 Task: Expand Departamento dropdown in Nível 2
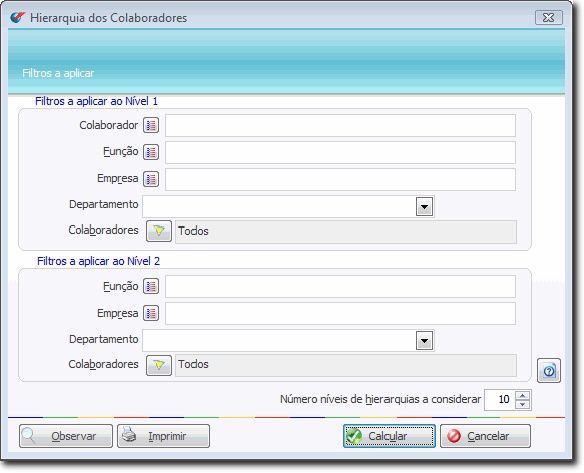[x=424, y=340]
